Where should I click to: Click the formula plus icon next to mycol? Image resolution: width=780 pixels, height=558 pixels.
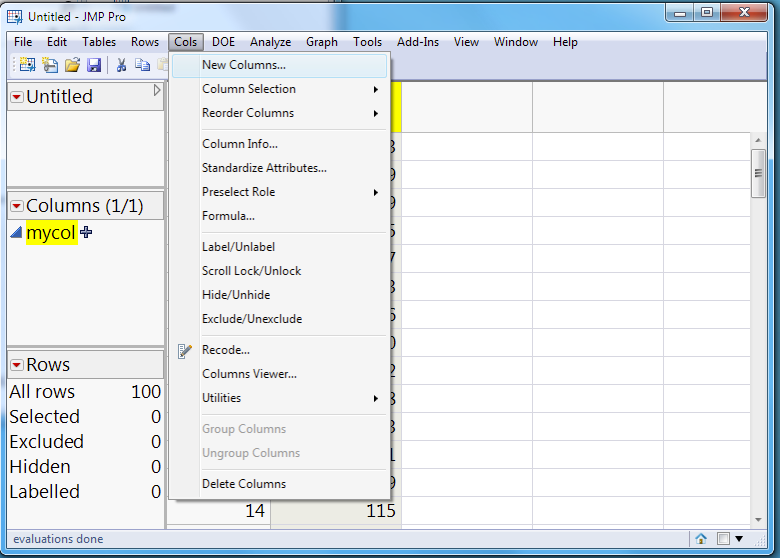coord(86,232)
